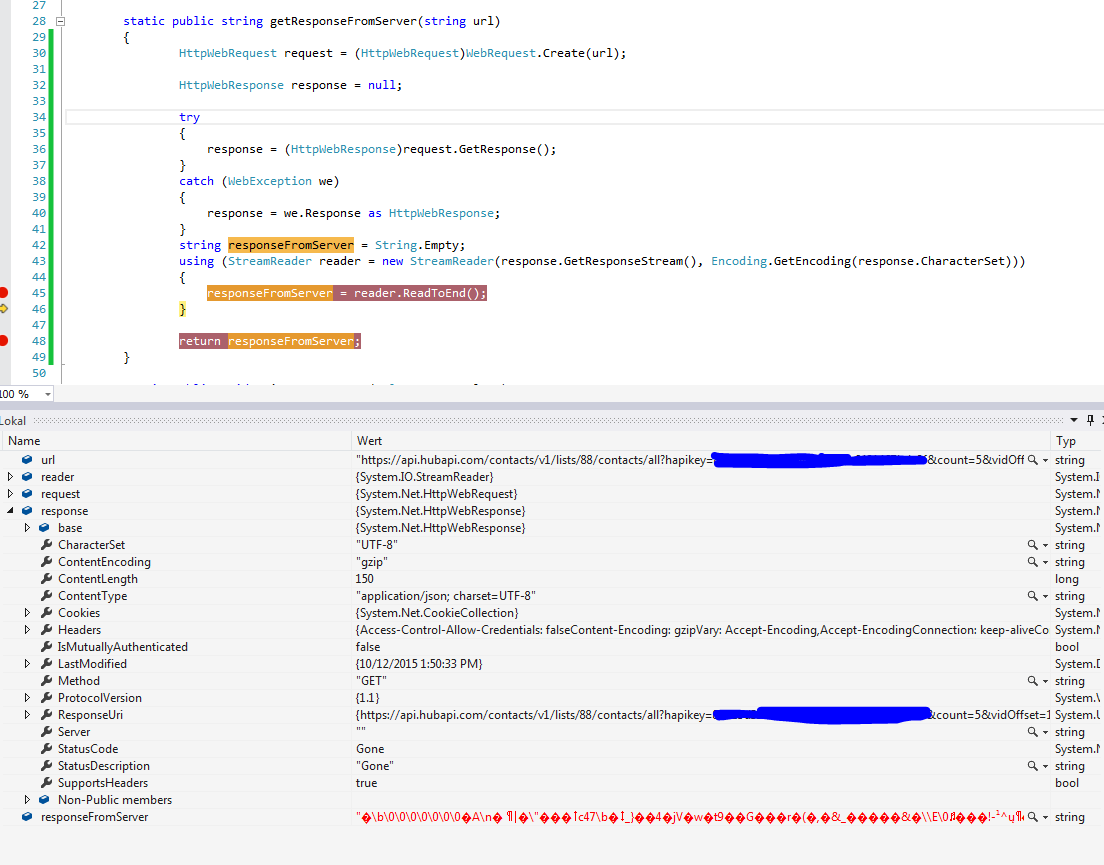Open text visualizer magnifier for CharacterSet value
1104x865 pixels.
pyautogui.click(x=1032, y=545)
